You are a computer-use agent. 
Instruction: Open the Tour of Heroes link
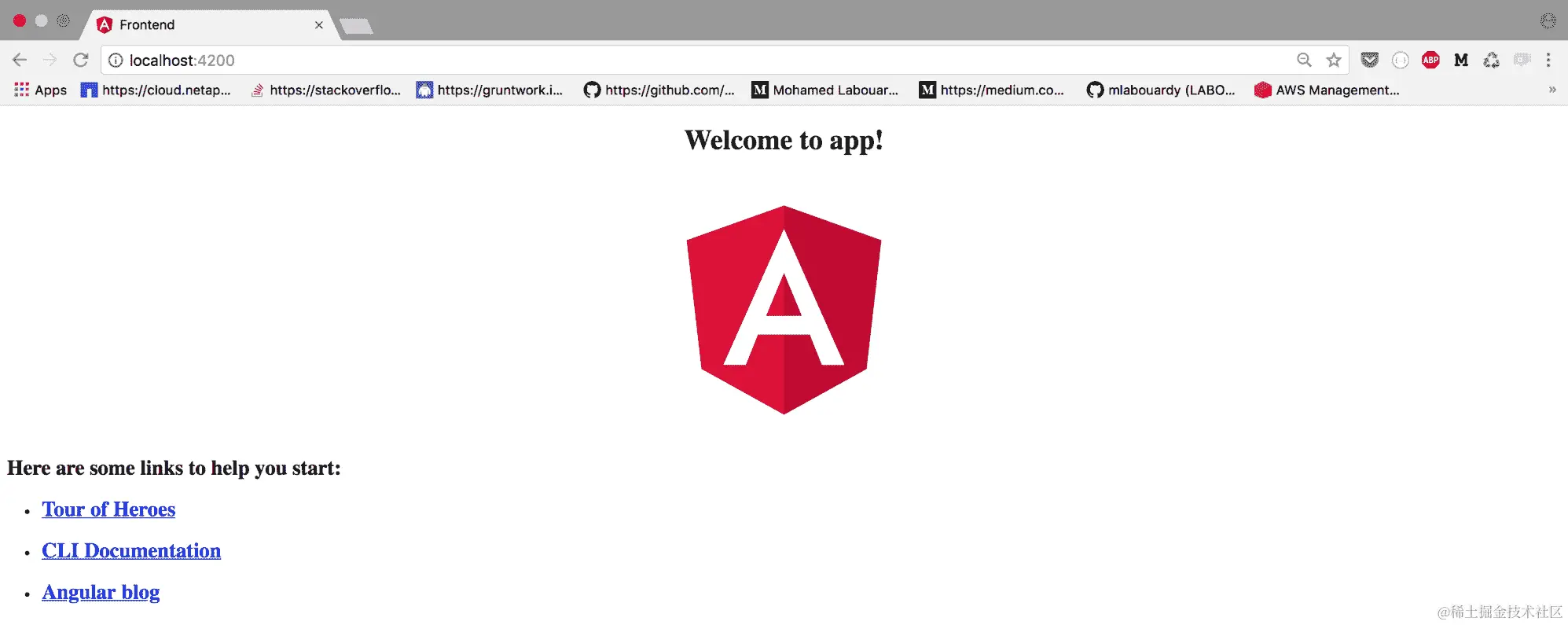point(108,509)
